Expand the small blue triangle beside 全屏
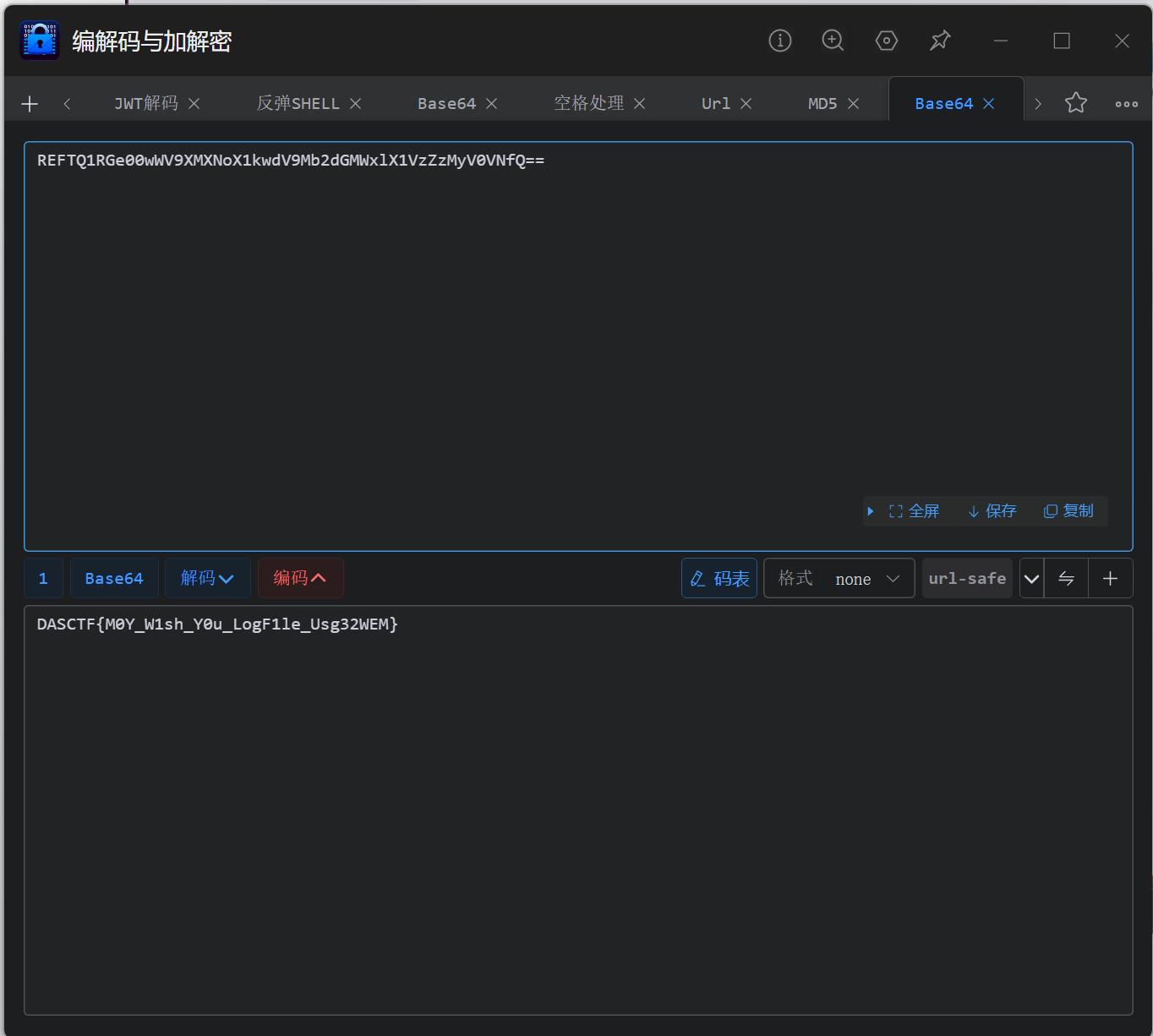 [871, 511]
